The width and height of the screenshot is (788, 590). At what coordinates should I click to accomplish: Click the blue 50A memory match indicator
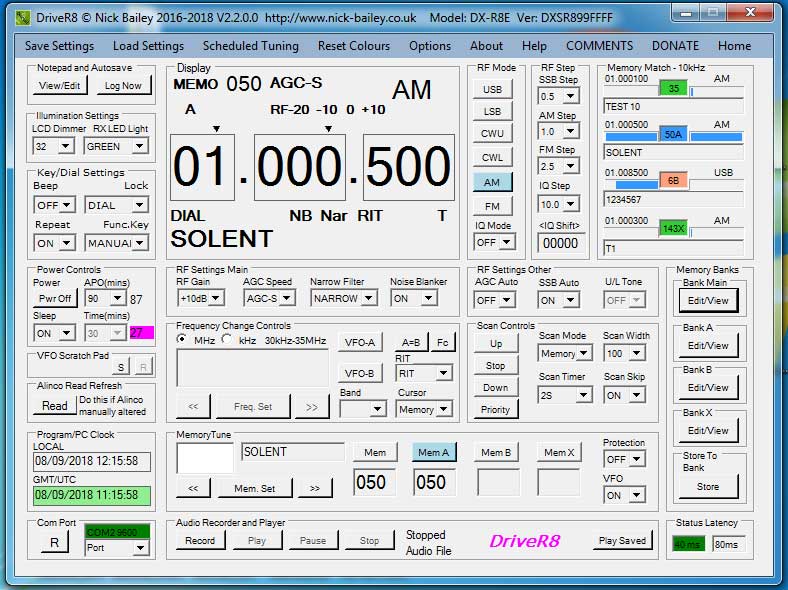pyautogui.click(x=673, y=135)
